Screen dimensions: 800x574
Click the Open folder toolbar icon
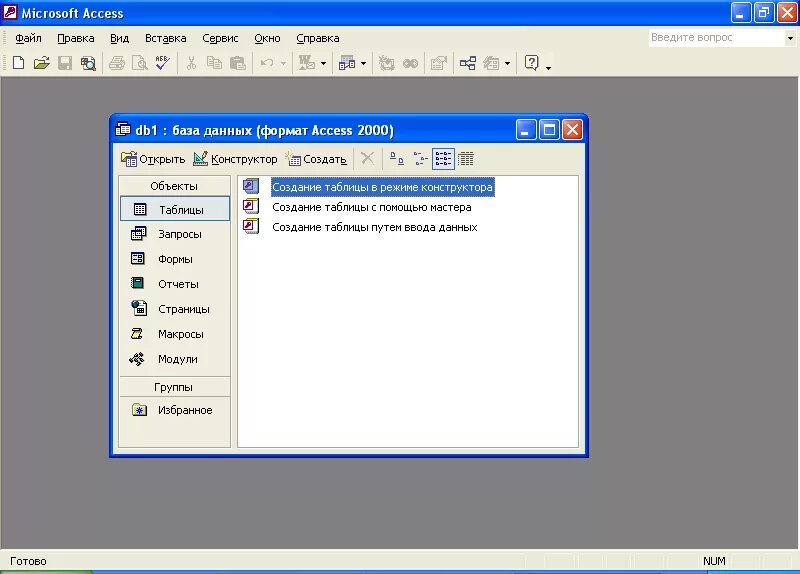[41, 63]
